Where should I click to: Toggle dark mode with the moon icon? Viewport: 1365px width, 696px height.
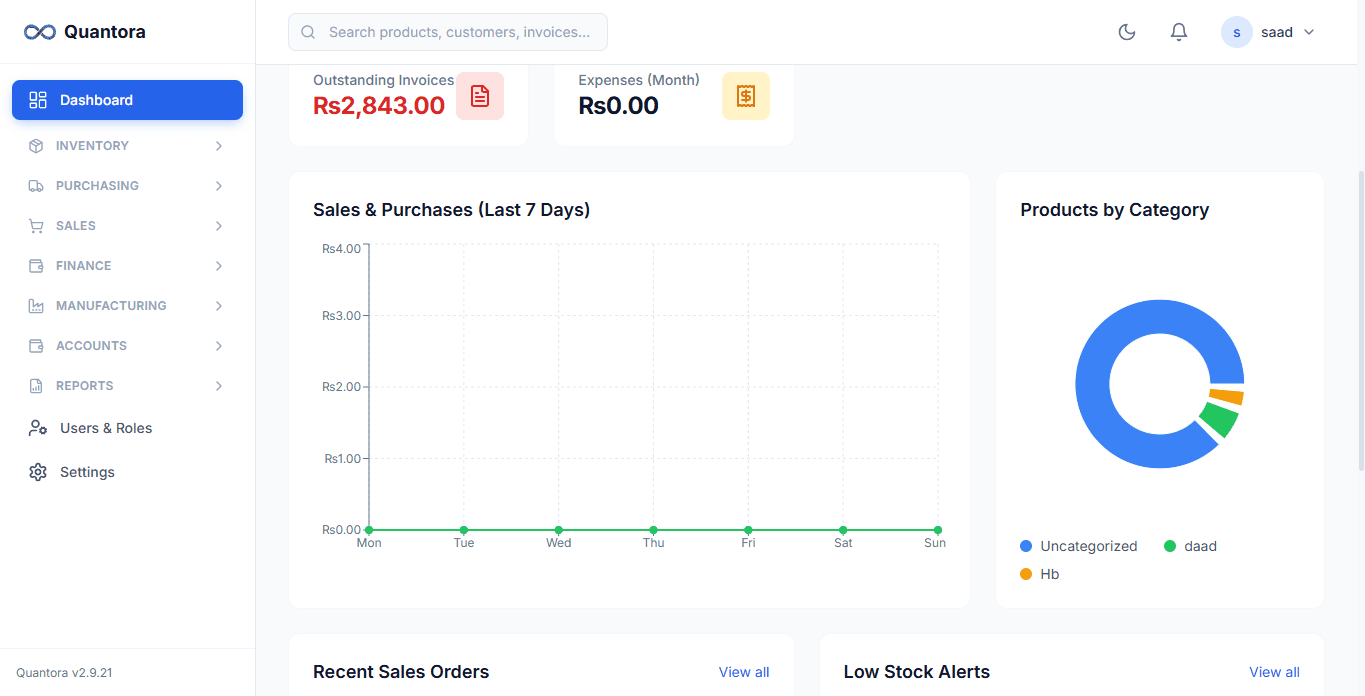1127,32
